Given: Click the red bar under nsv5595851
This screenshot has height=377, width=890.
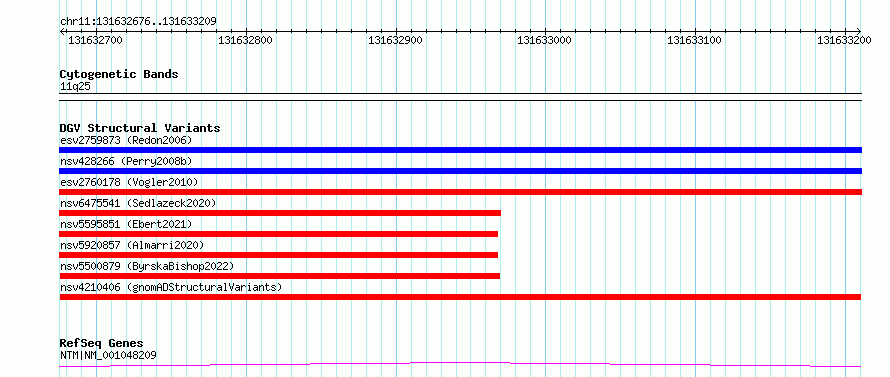Looking at the screenshot, I should [279, 234].
